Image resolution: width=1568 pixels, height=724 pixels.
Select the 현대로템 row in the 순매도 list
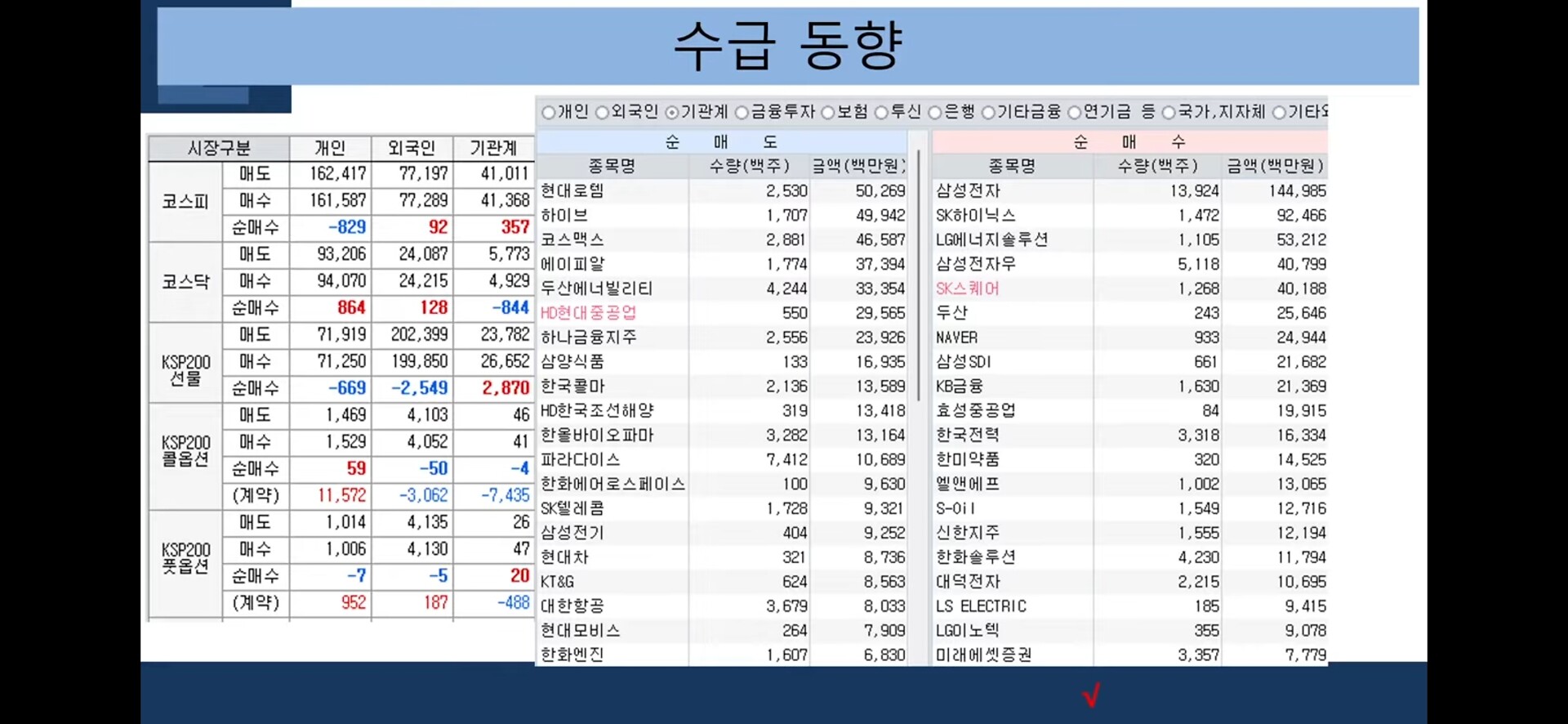(722, 190)
